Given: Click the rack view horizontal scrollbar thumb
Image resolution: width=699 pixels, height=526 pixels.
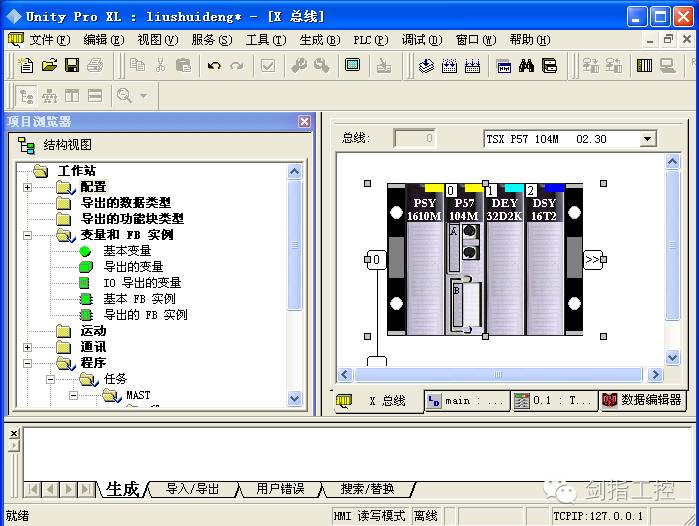Looking at the screenshot, I should (x=498, y=374).
